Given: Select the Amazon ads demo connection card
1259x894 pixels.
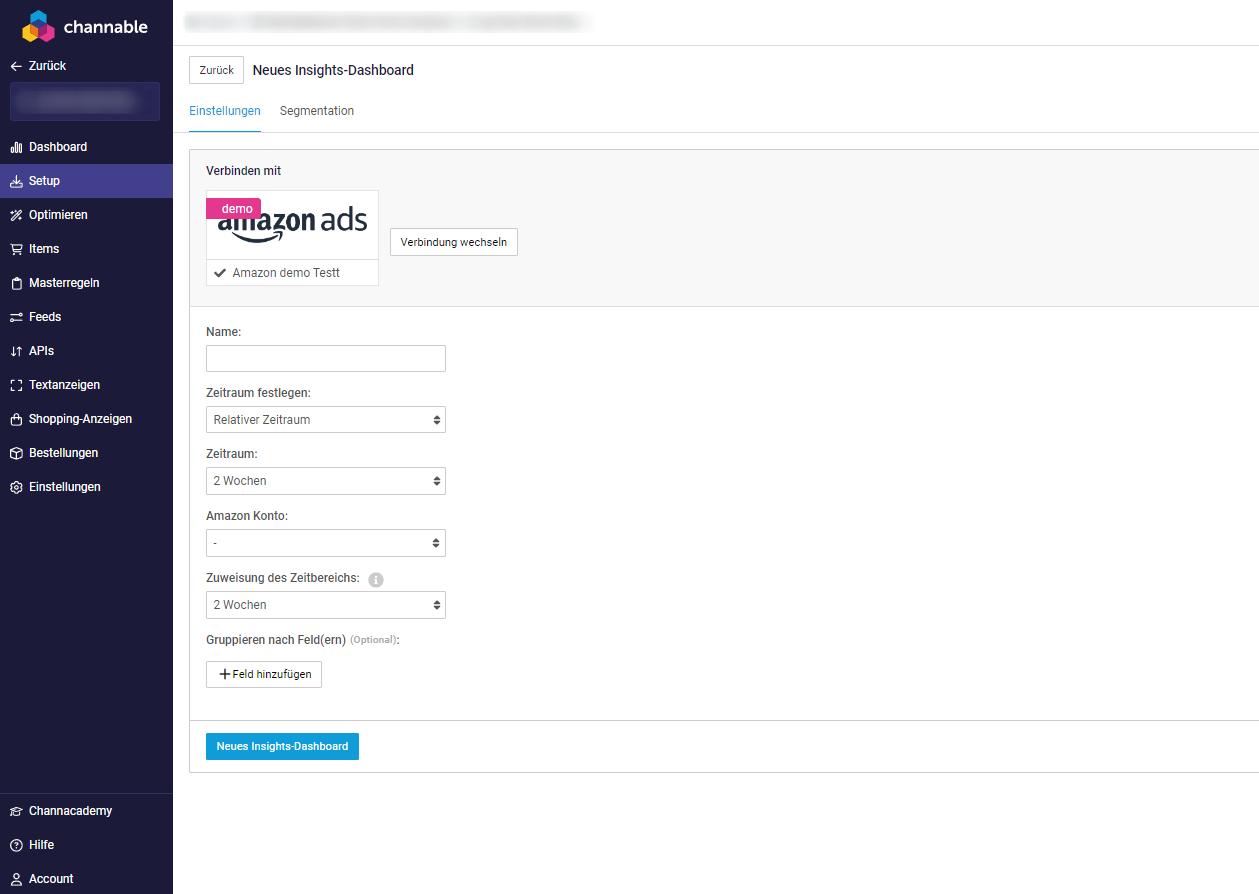Looking at the screenshot, I should (292, 238).
